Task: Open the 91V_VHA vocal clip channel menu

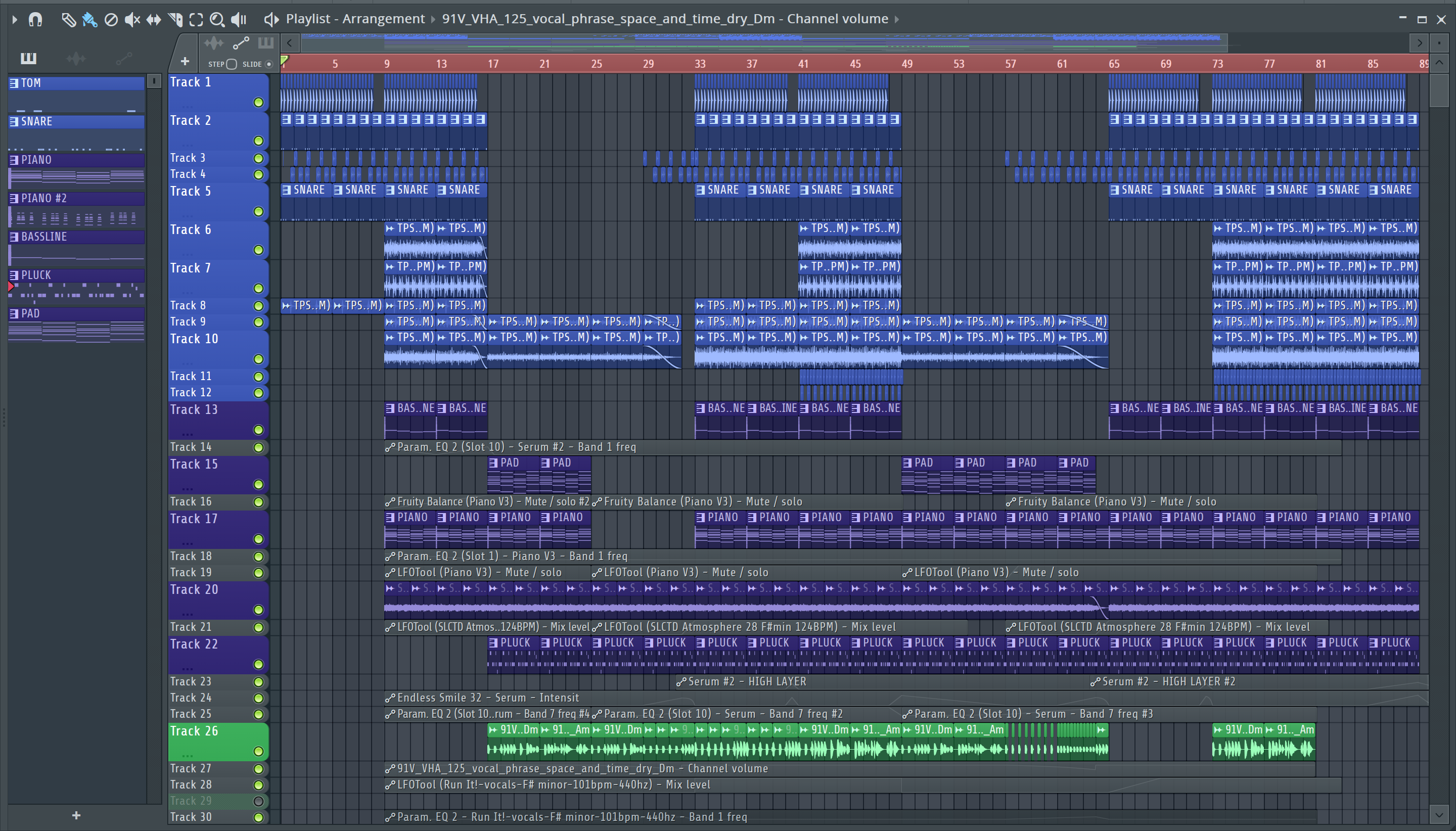Action: [665, 19]
